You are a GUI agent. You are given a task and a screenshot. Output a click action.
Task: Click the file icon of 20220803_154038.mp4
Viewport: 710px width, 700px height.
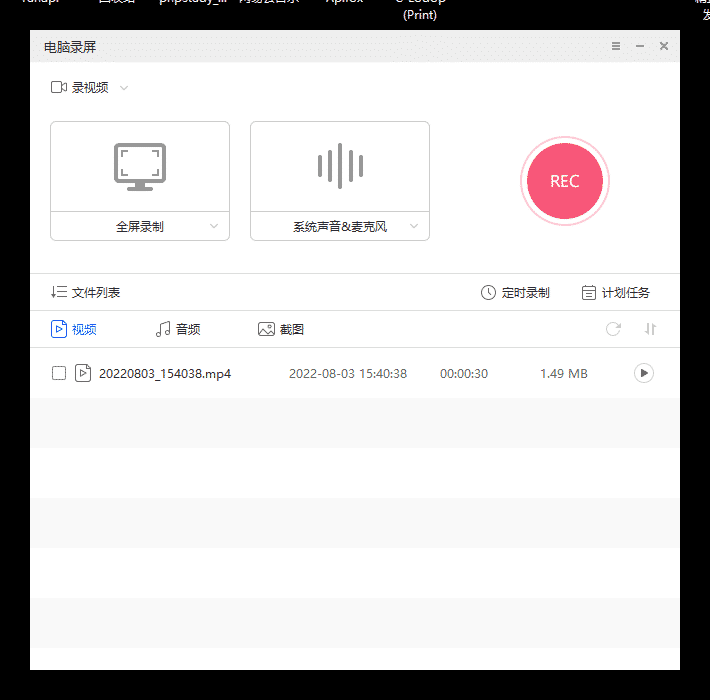click(83, 373)
